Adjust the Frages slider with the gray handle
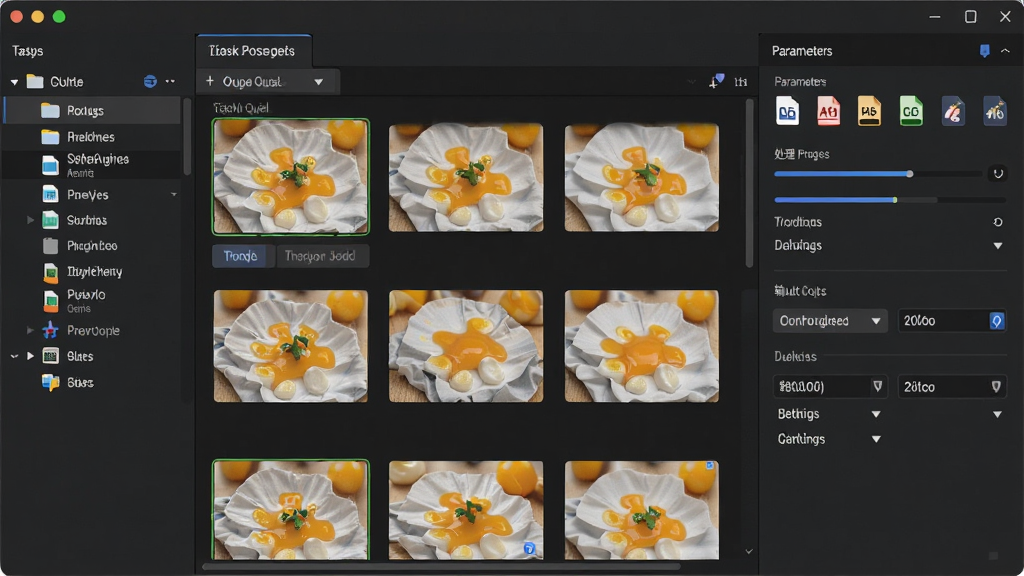This screenshot has width=1024, height=576. [x=910, y=174]
